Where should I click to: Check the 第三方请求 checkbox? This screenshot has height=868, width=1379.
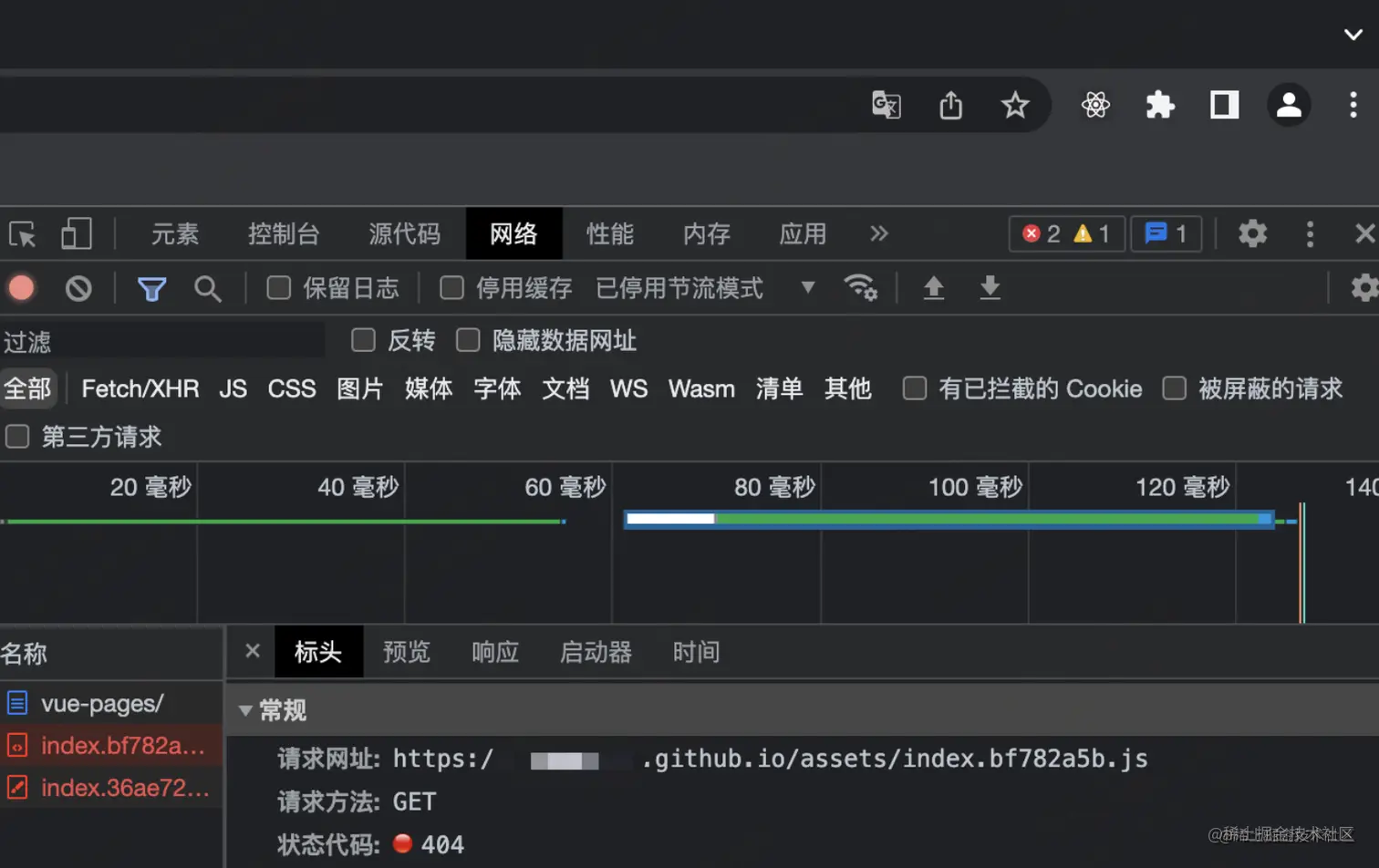point(17,436)
